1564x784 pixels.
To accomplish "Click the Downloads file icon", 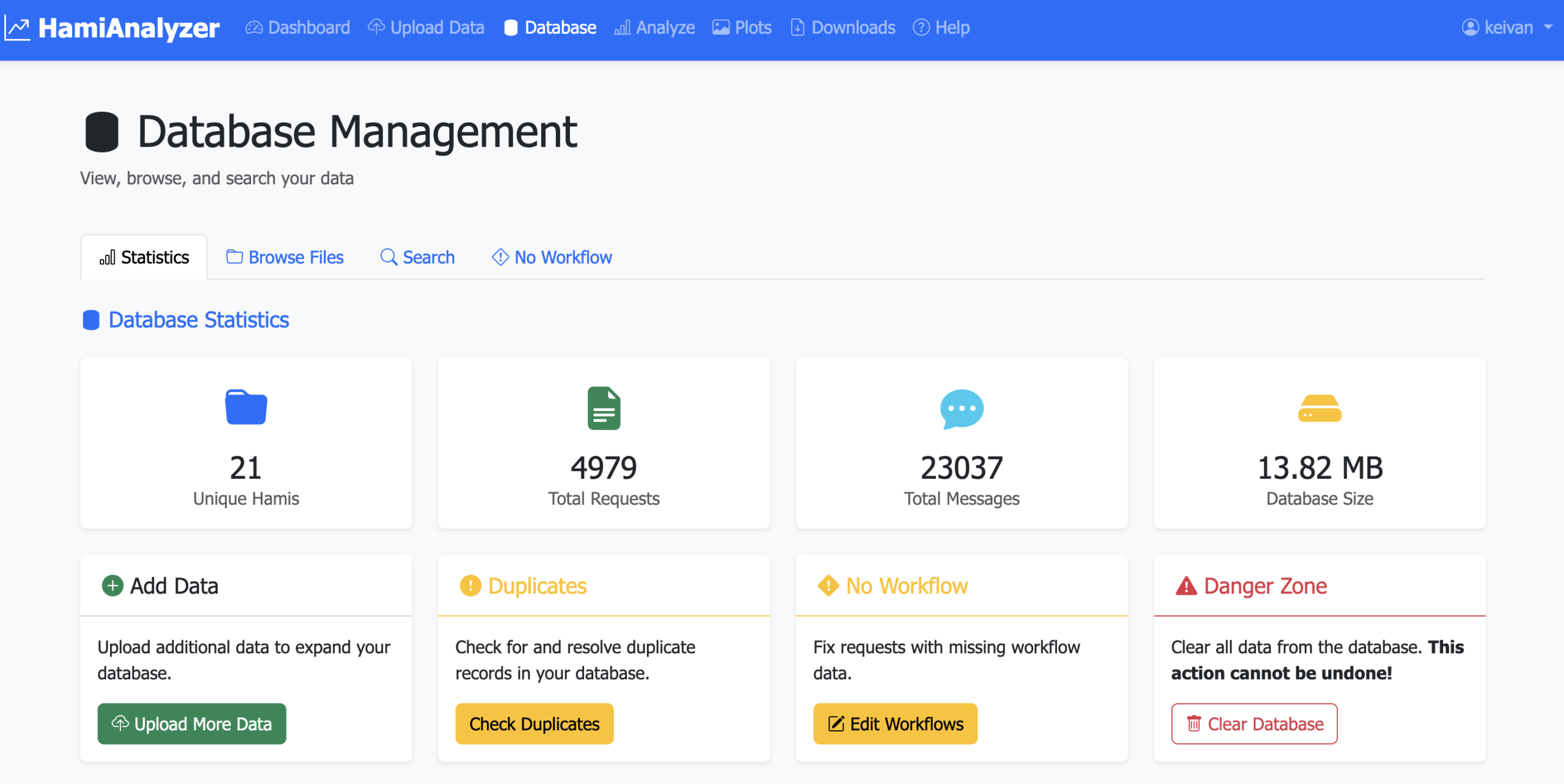I will coord(797,27).
